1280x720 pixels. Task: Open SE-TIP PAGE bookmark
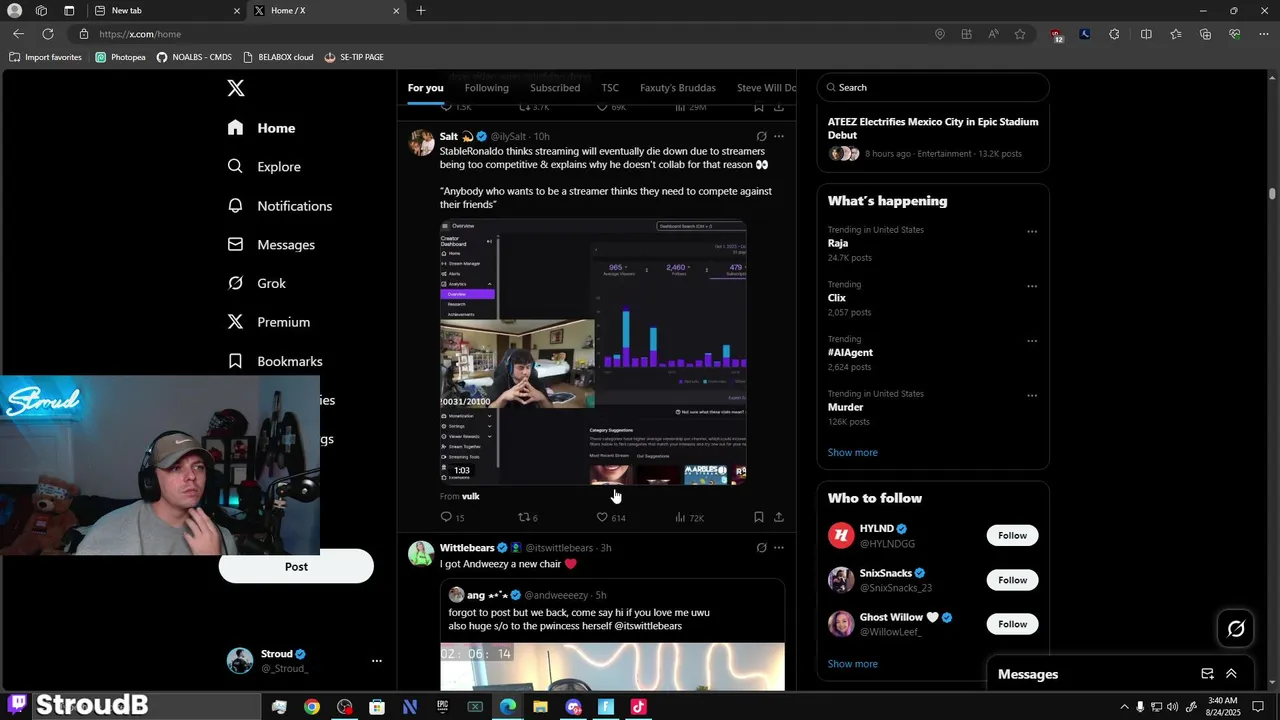coord(353,57)
